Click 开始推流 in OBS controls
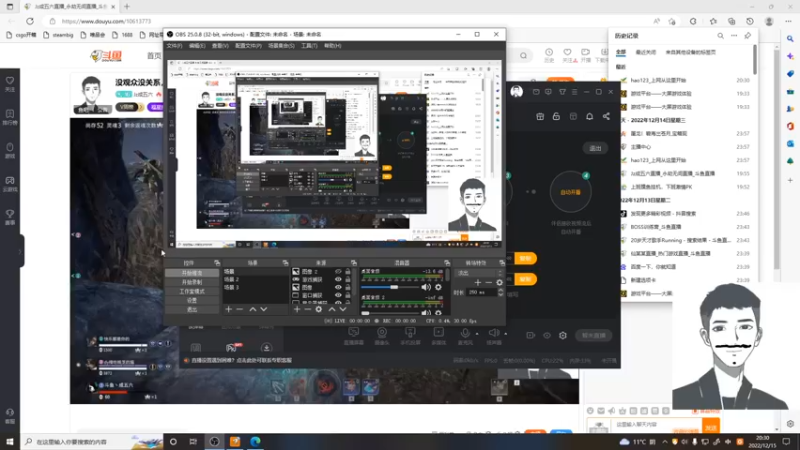 point(192,273)
